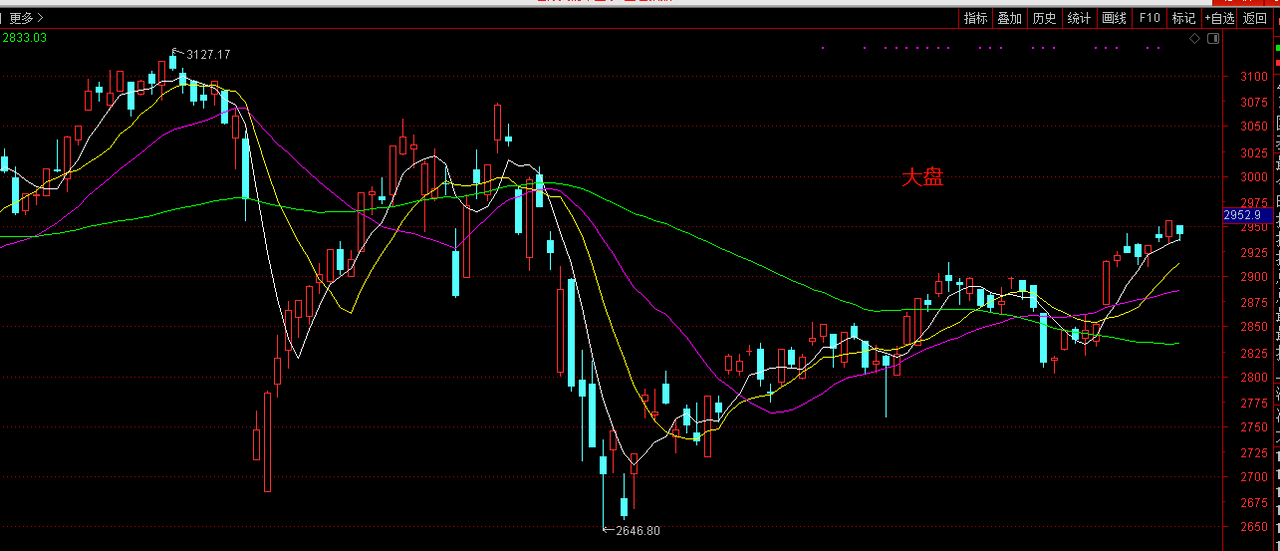Click the 叠加 overlay button

tap(1010, 18)
